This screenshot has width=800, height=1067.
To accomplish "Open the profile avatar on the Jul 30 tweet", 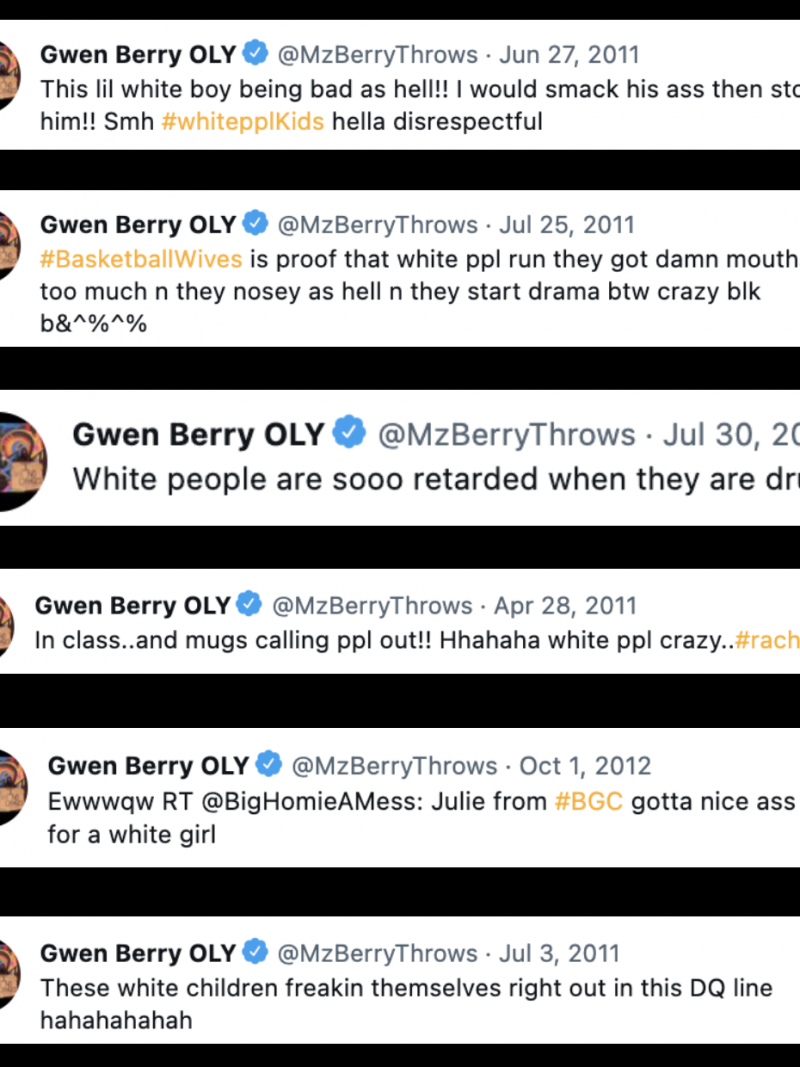I will (x=22, y=460).
